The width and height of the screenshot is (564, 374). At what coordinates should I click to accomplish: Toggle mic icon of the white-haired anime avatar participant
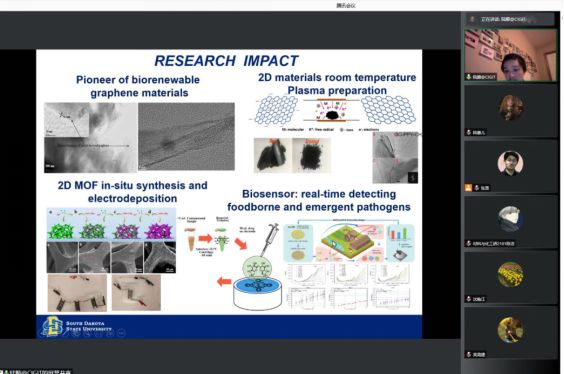pyautogui.click(x=469, y=243)
